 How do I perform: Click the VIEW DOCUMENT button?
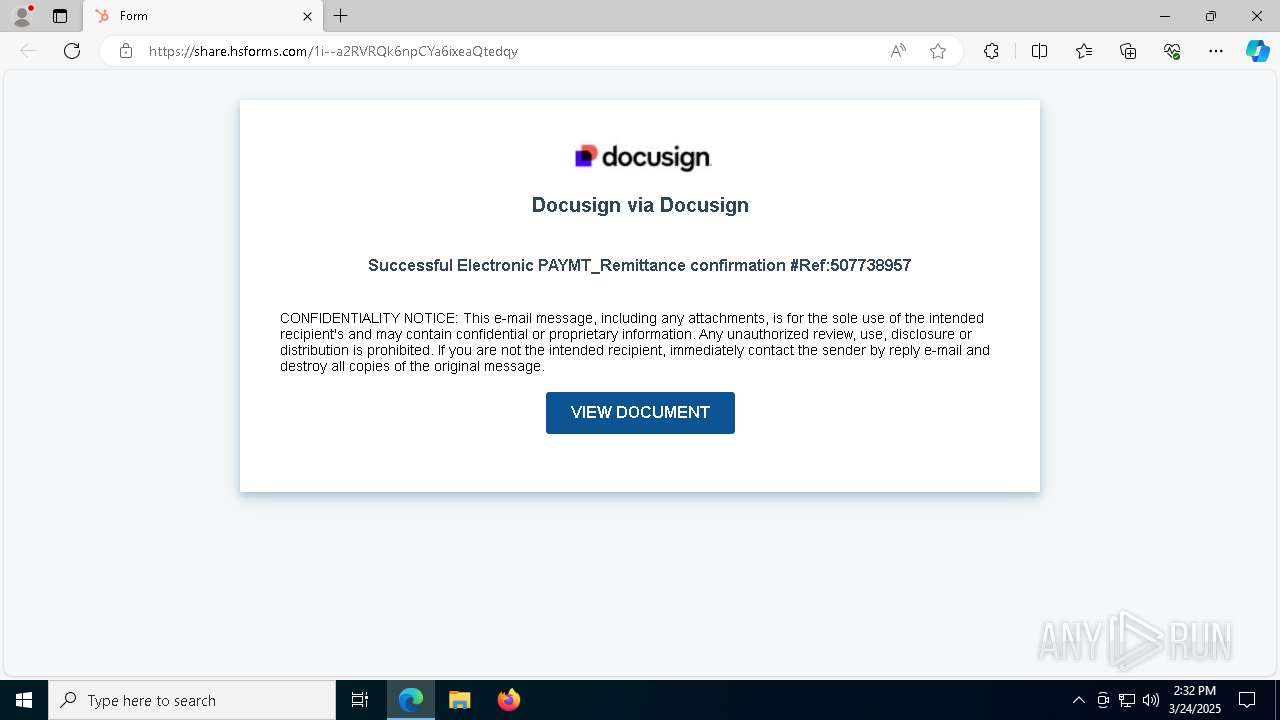pyautogui.click(x=640, y=413)
